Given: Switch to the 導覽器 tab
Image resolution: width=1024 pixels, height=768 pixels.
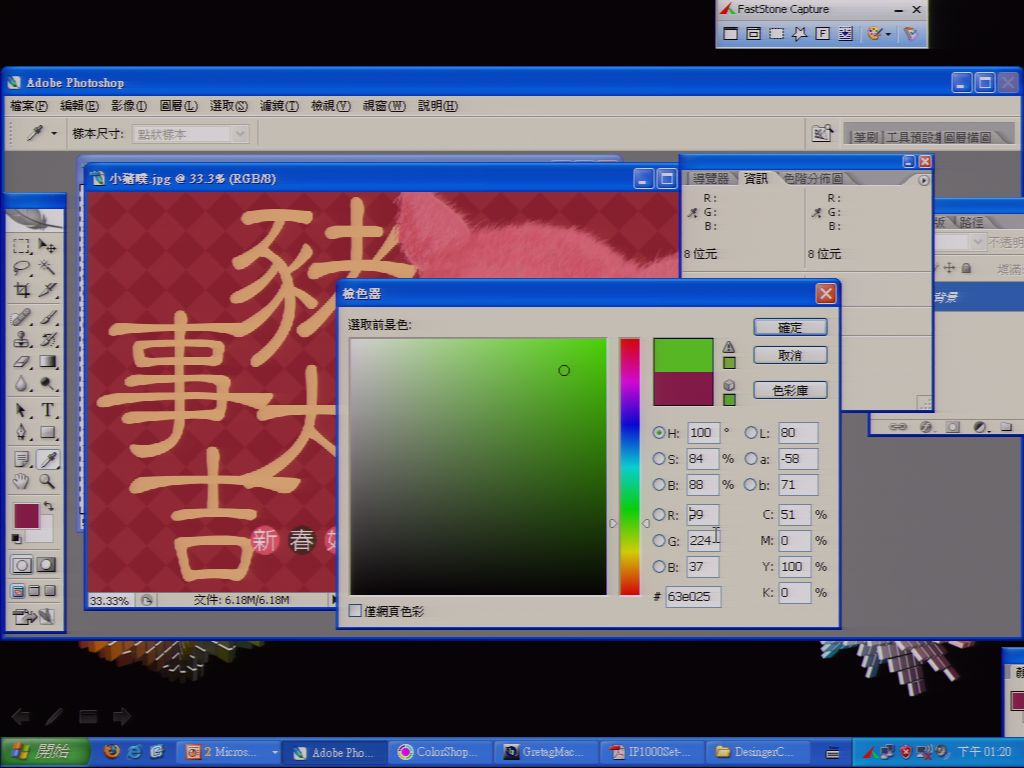Looking at the screenshot, I should coord(711,178).
